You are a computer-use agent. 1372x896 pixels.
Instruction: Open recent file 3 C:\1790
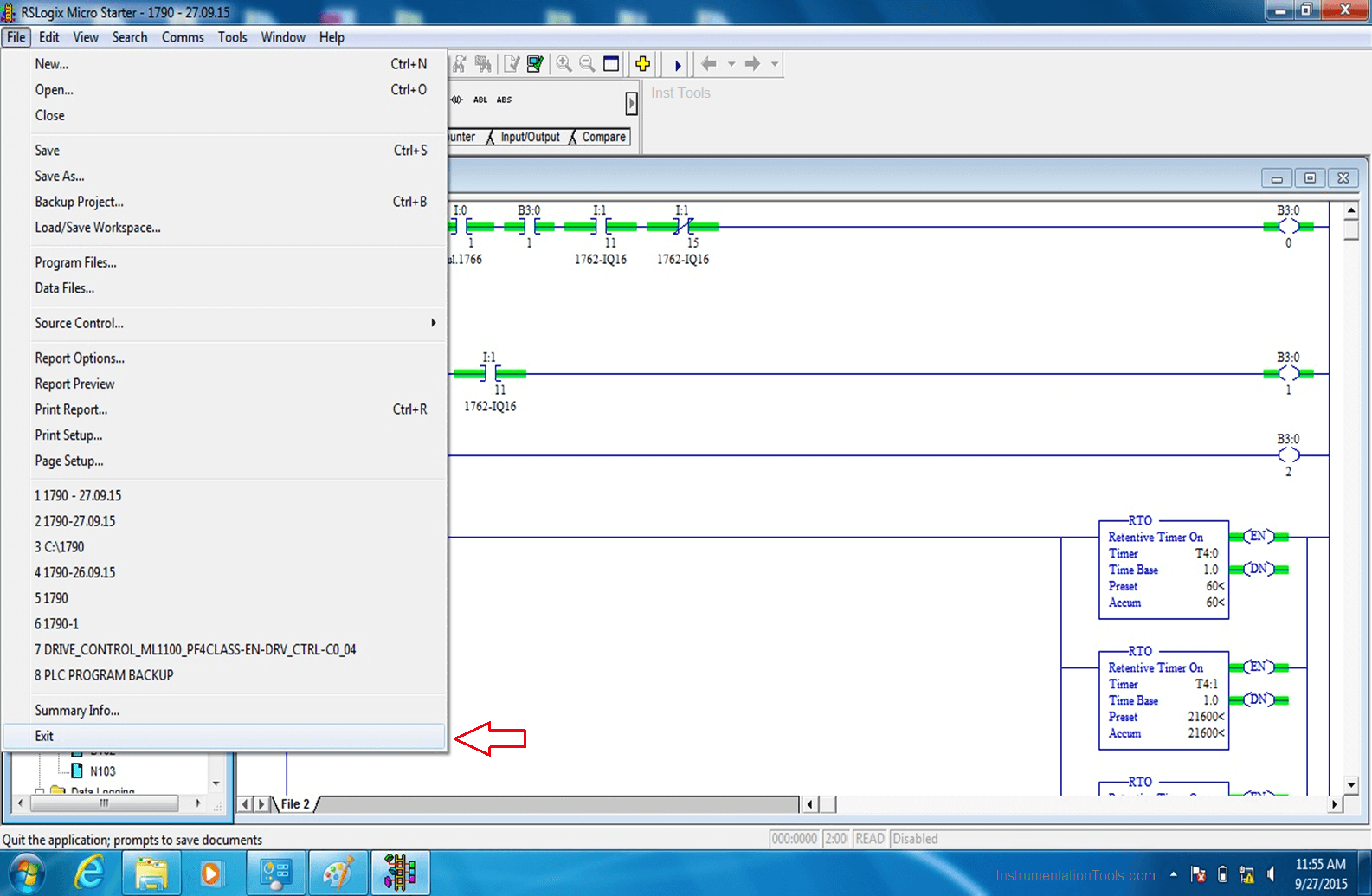coord(225,547)
